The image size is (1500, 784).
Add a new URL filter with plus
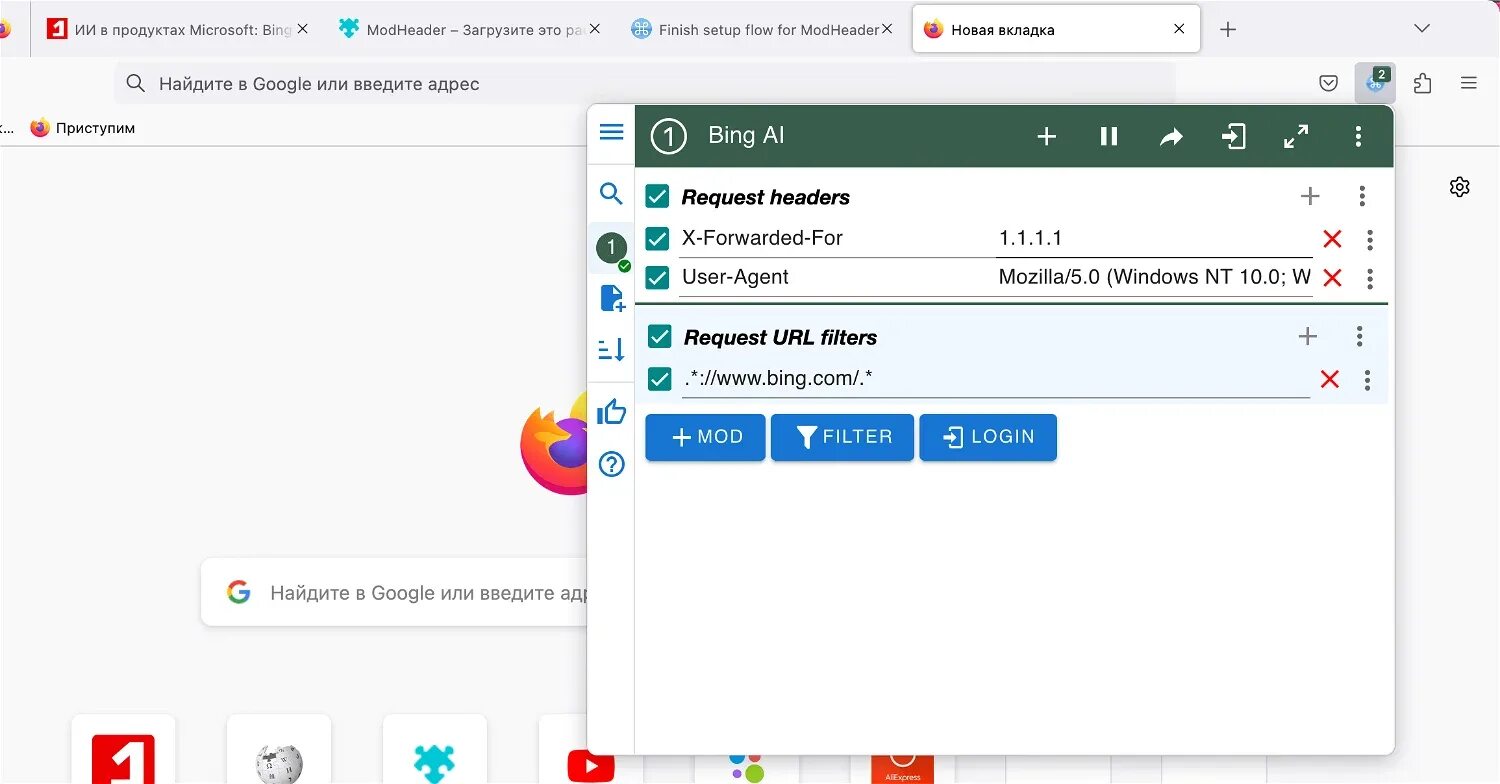pyautogui.click(x=1307, y=336)
